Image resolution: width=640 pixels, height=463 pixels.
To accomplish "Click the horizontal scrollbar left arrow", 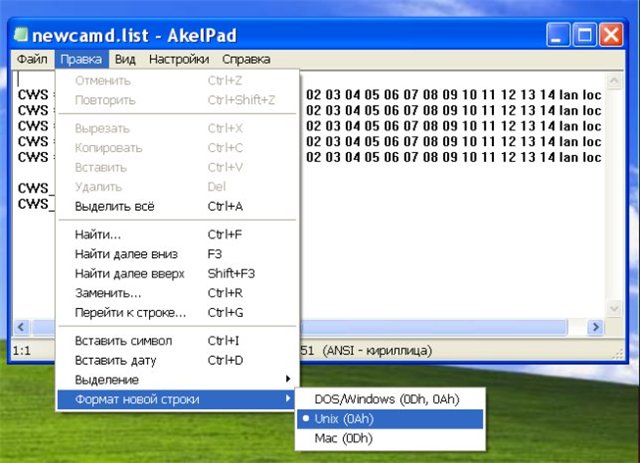I will 21,327.
